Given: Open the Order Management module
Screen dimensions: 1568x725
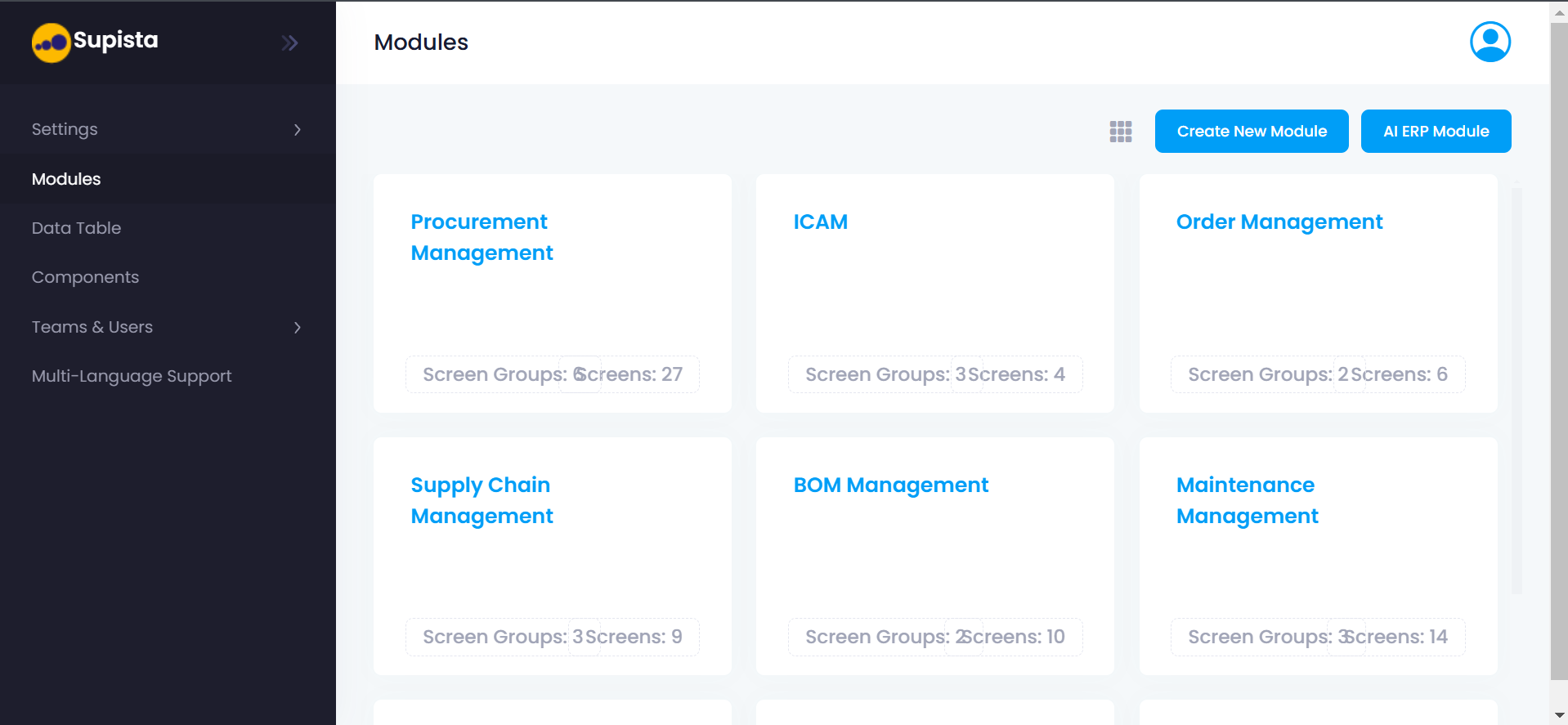Looking at the screenshot, I should click(1279, 222).
